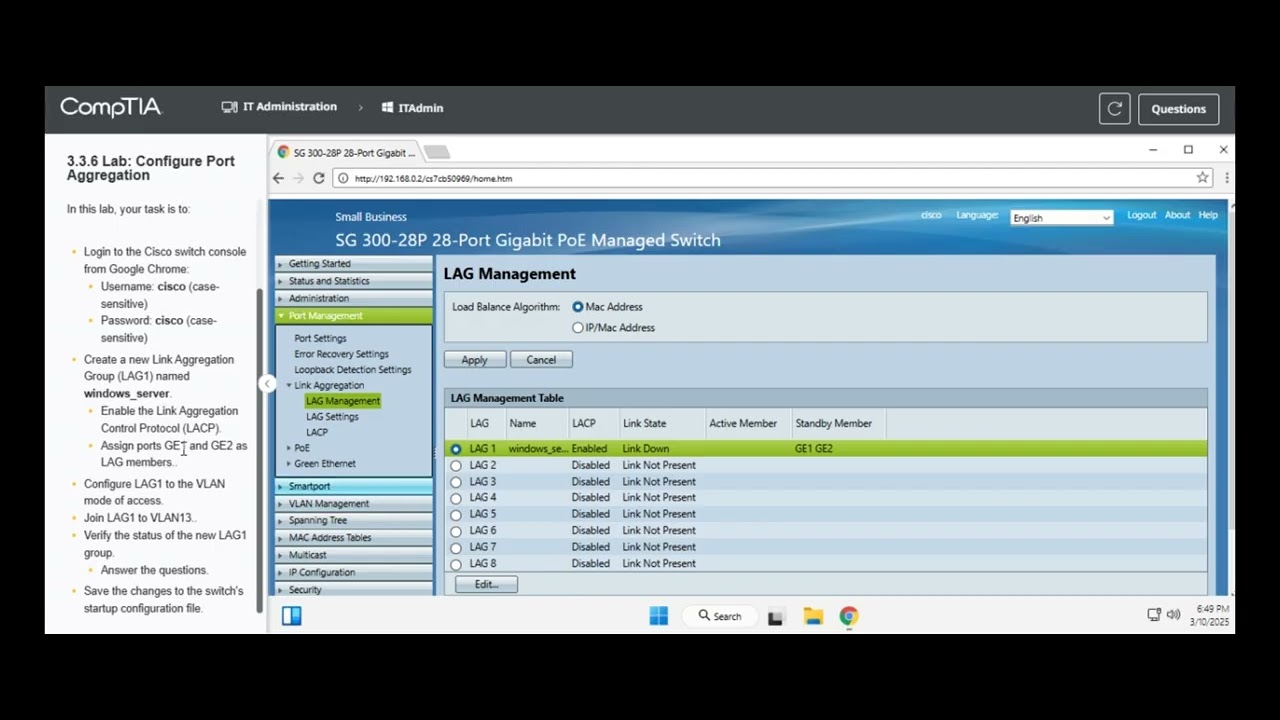Screen dimensions: 1280x720
Task: Select the LAG 3 radio button
Action: [x=456, y=482]
